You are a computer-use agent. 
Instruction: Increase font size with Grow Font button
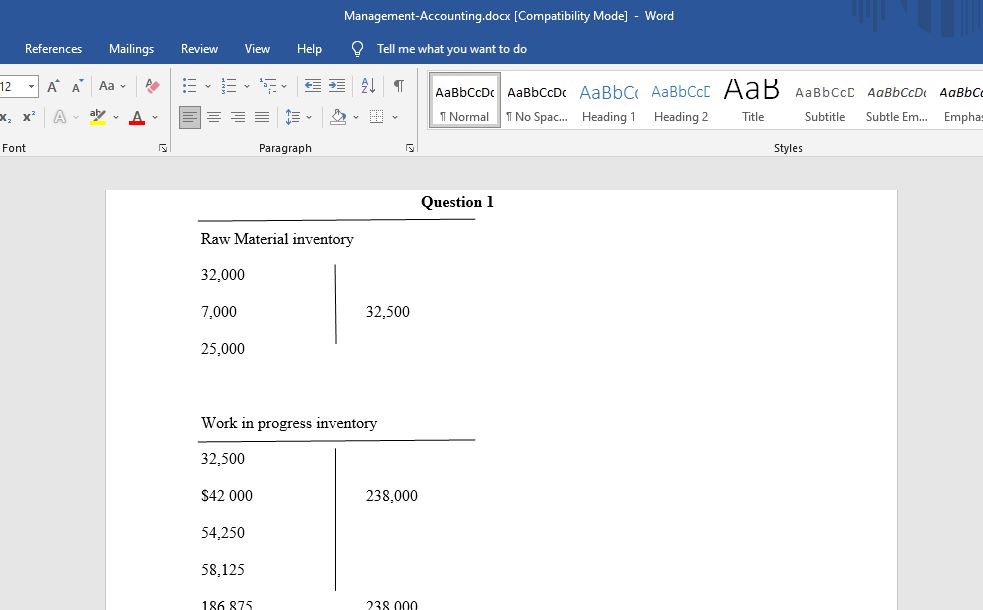[x=53, y=86]
